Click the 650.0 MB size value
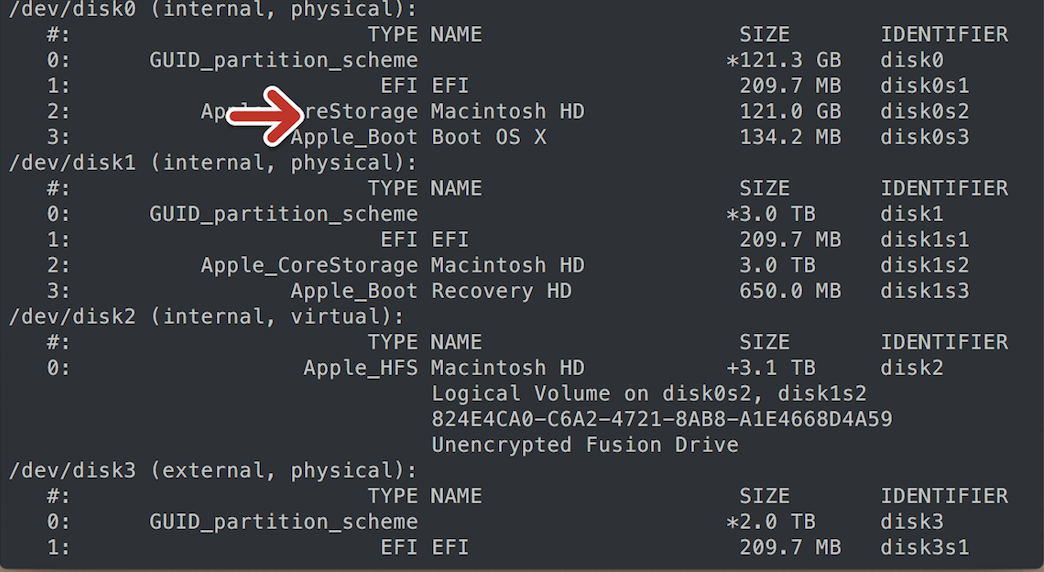Screen dimensions: 1044x572 (790, 291)
